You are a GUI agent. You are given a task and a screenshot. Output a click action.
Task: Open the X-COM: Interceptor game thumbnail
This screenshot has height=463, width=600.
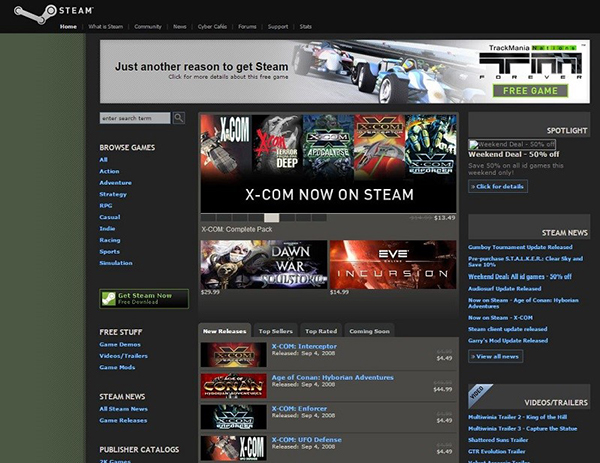pos(233,355)
